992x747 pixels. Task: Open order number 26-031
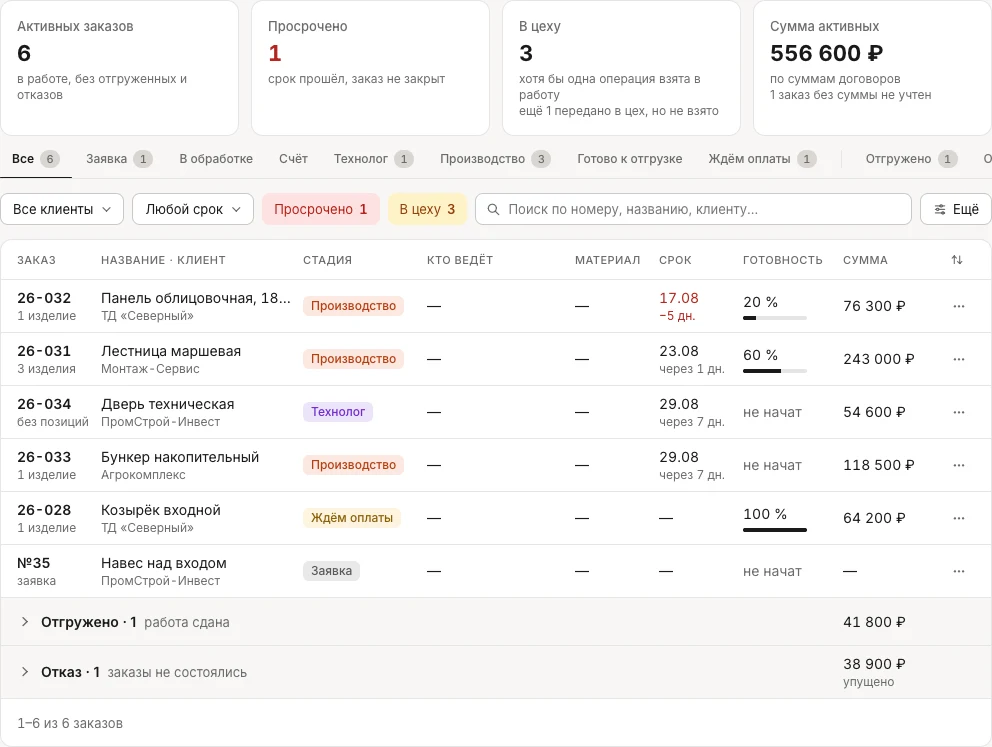pyautogui.click(x=44, y=351)
